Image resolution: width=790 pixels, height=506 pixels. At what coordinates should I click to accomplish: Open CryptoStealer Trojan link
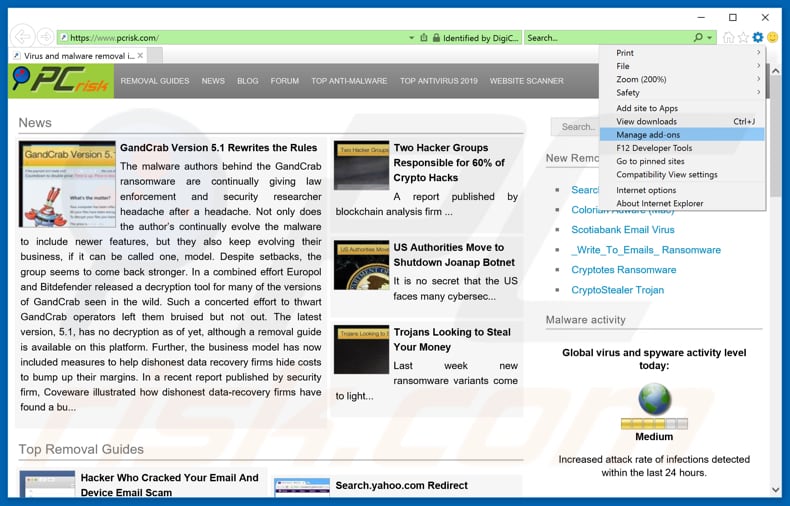(618, 290)
